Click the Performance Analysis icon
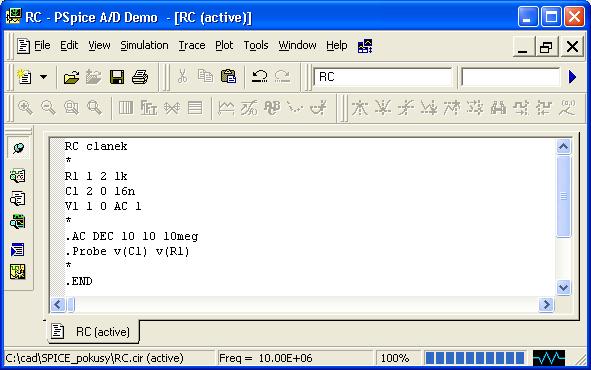 [x=172, y=108]
